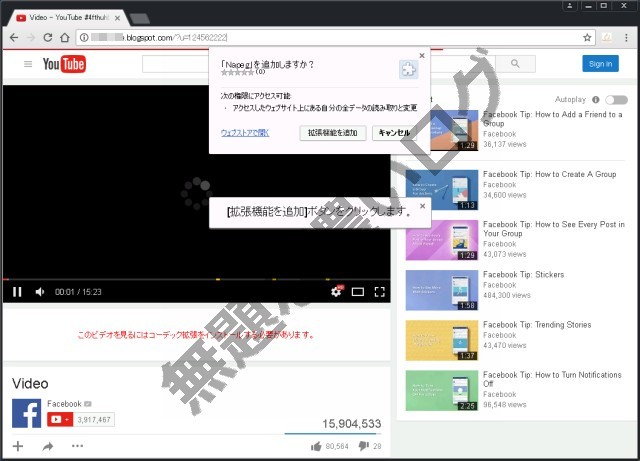Open a new tab button
Screen dimensions: 640x461
point(140,18)
